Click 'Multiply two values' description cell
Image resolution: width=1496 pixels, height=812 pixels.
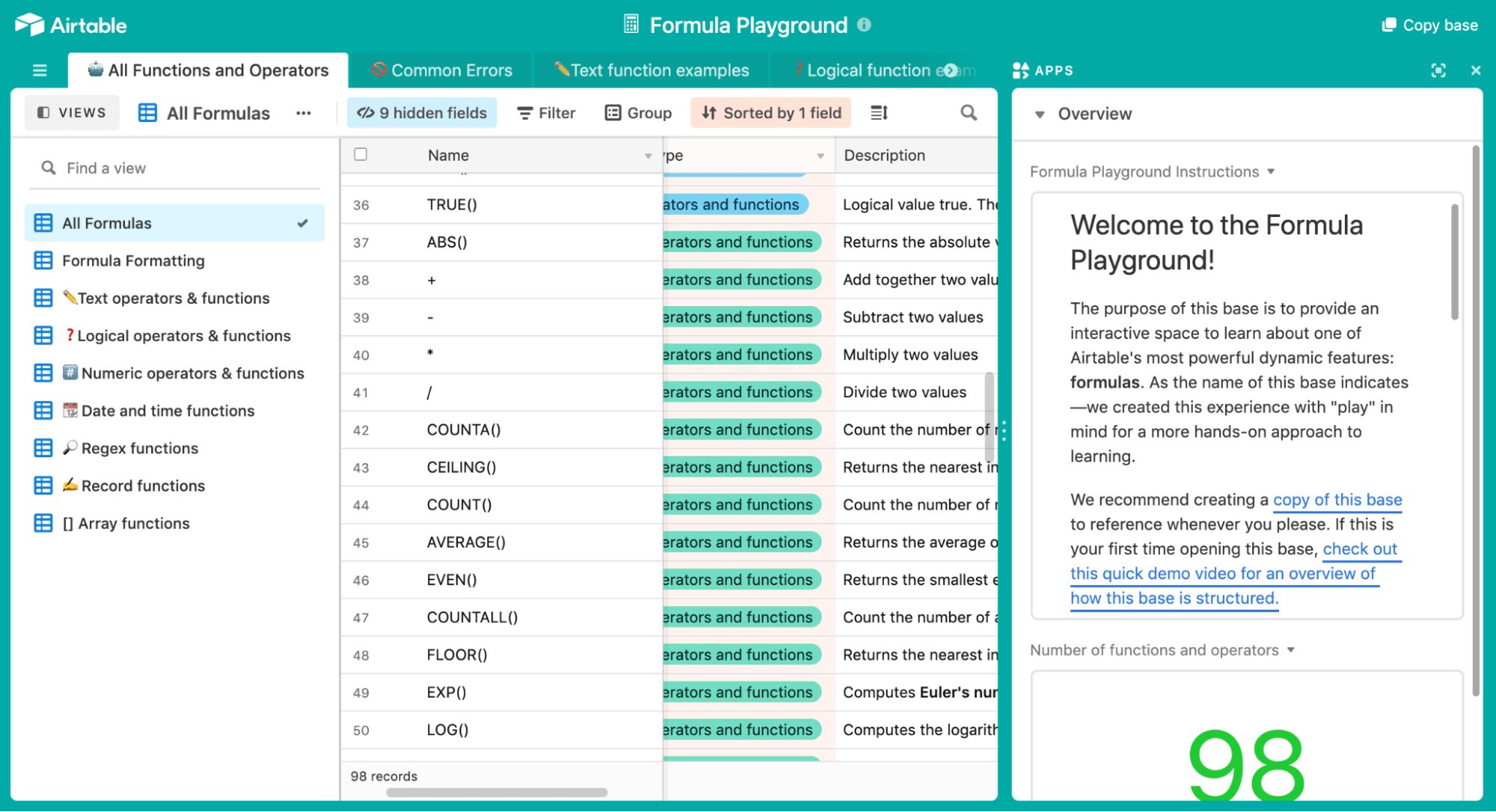[917, 355]
